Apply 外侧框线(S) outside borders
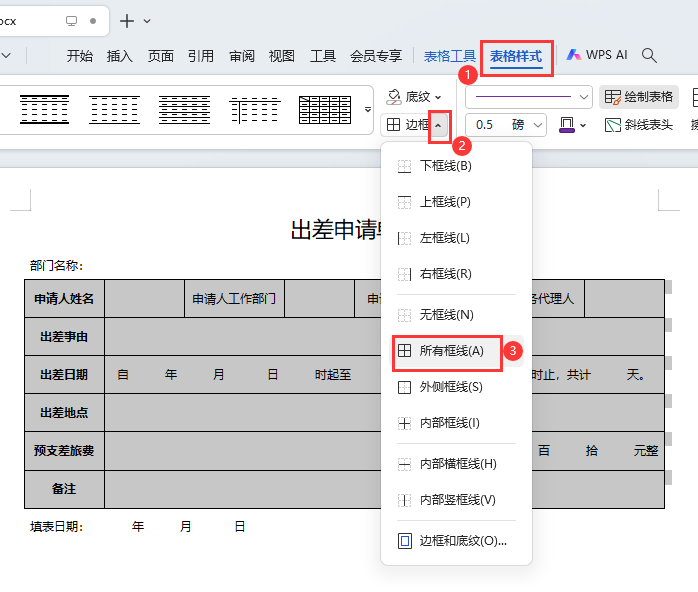This screenshot has height=592, width=698. click(456, 387)
